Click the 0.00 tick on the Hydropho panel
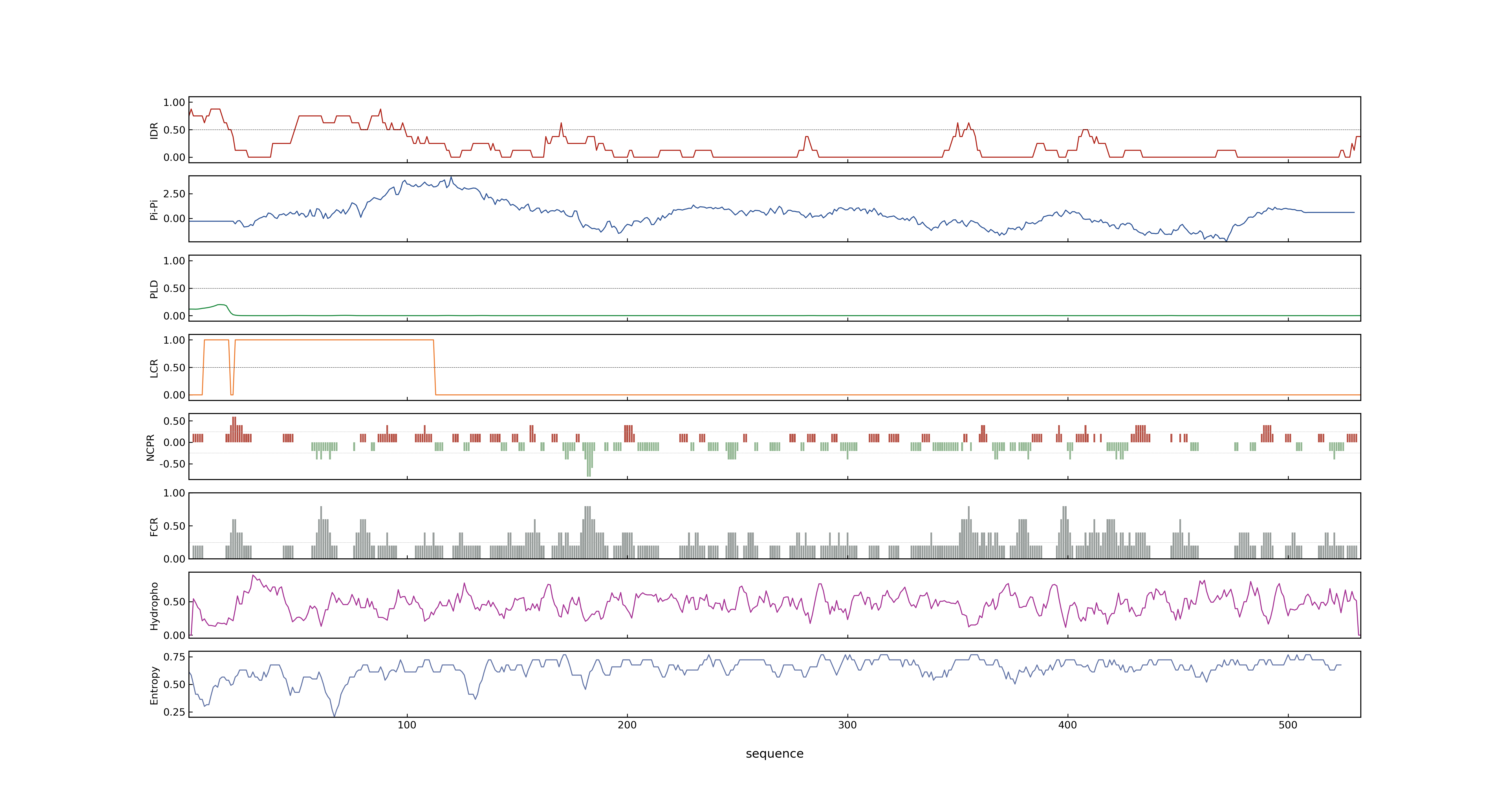 pos(174,635)
